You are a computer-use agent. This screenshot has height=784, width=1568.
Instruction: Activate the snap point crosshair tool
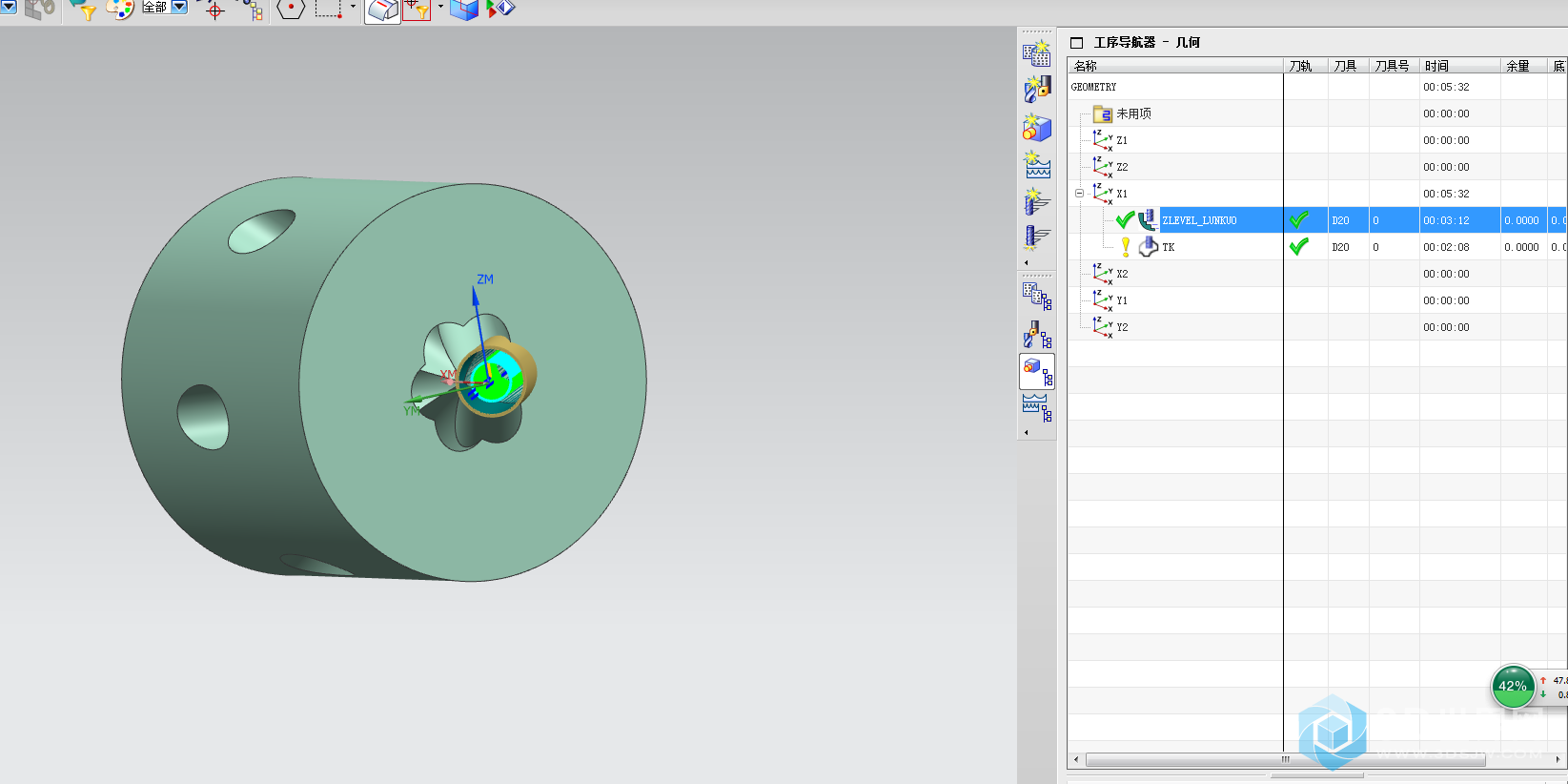(214, 10)
